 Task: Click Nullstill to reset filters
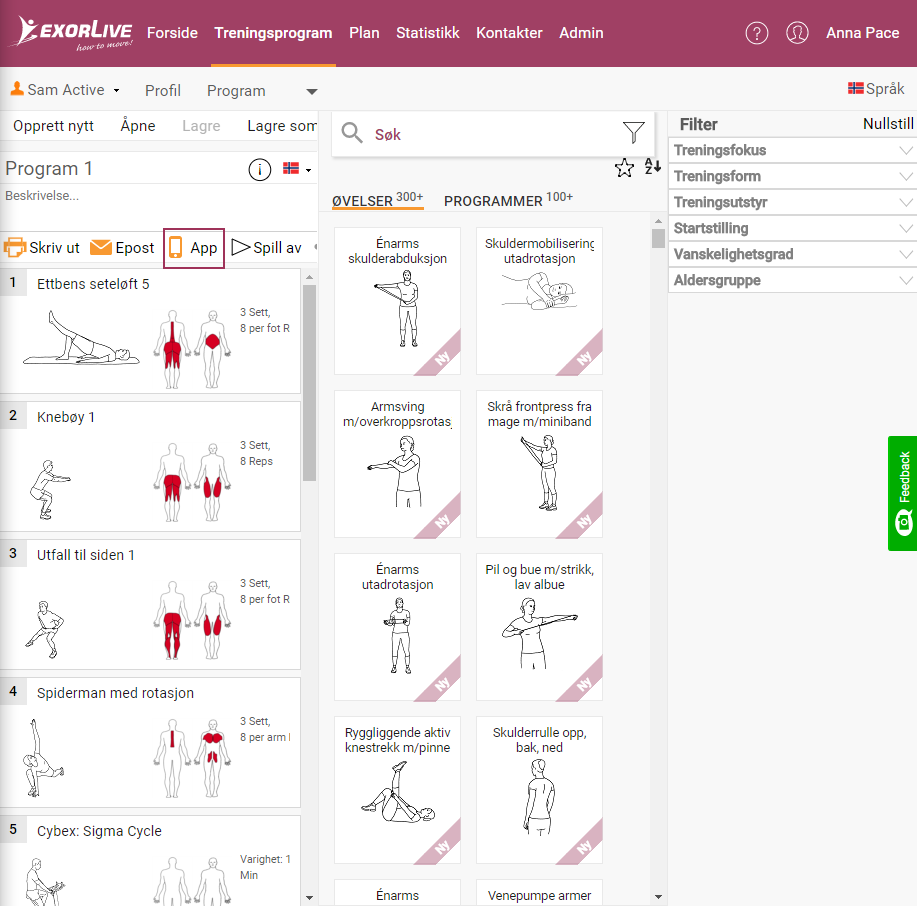[888, 123]
